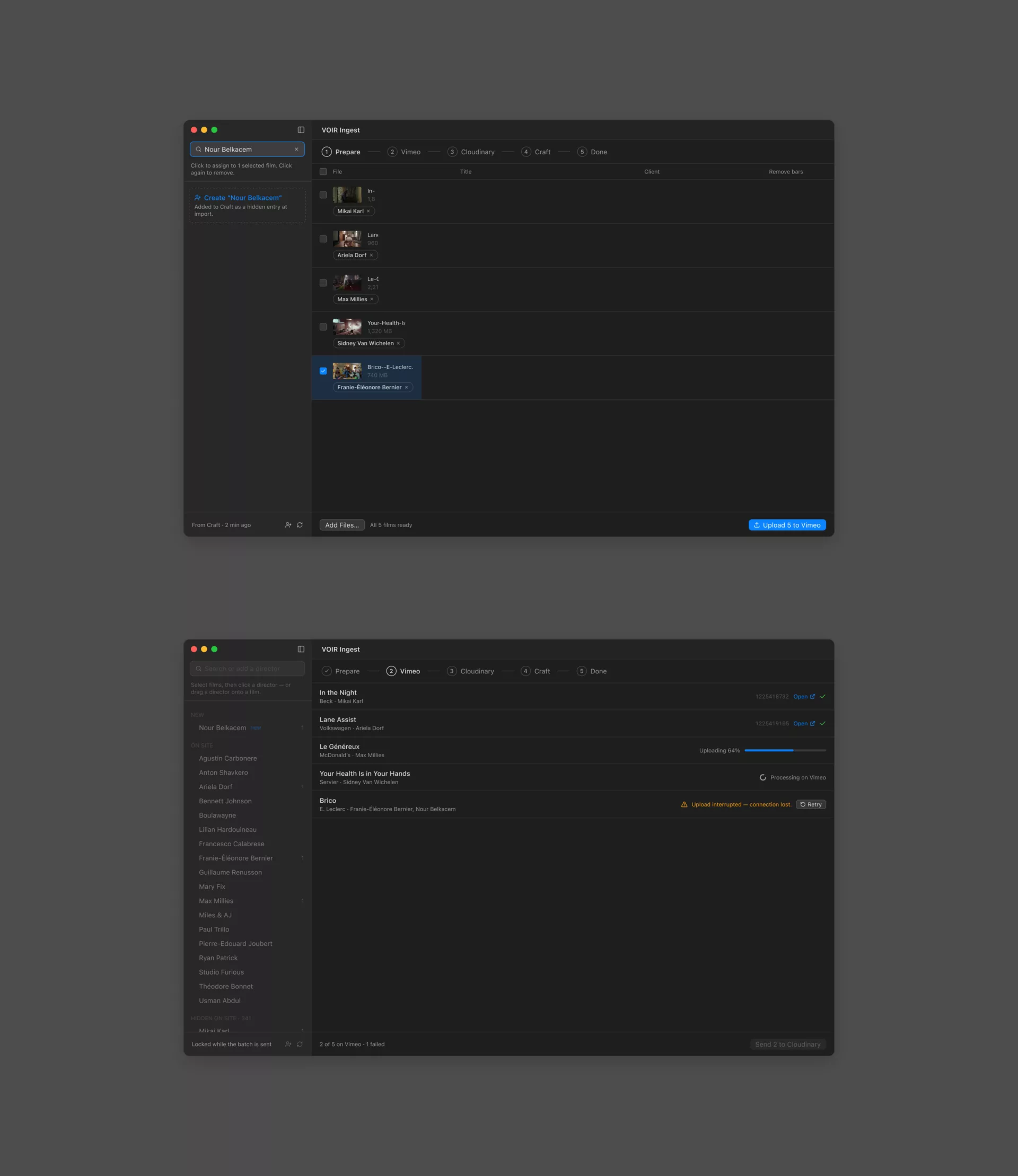Image resolution: width=1018 pixels, height=1176 pixels.
Task: Check the box for Mikai Karl's film
Action: point(323,195)
